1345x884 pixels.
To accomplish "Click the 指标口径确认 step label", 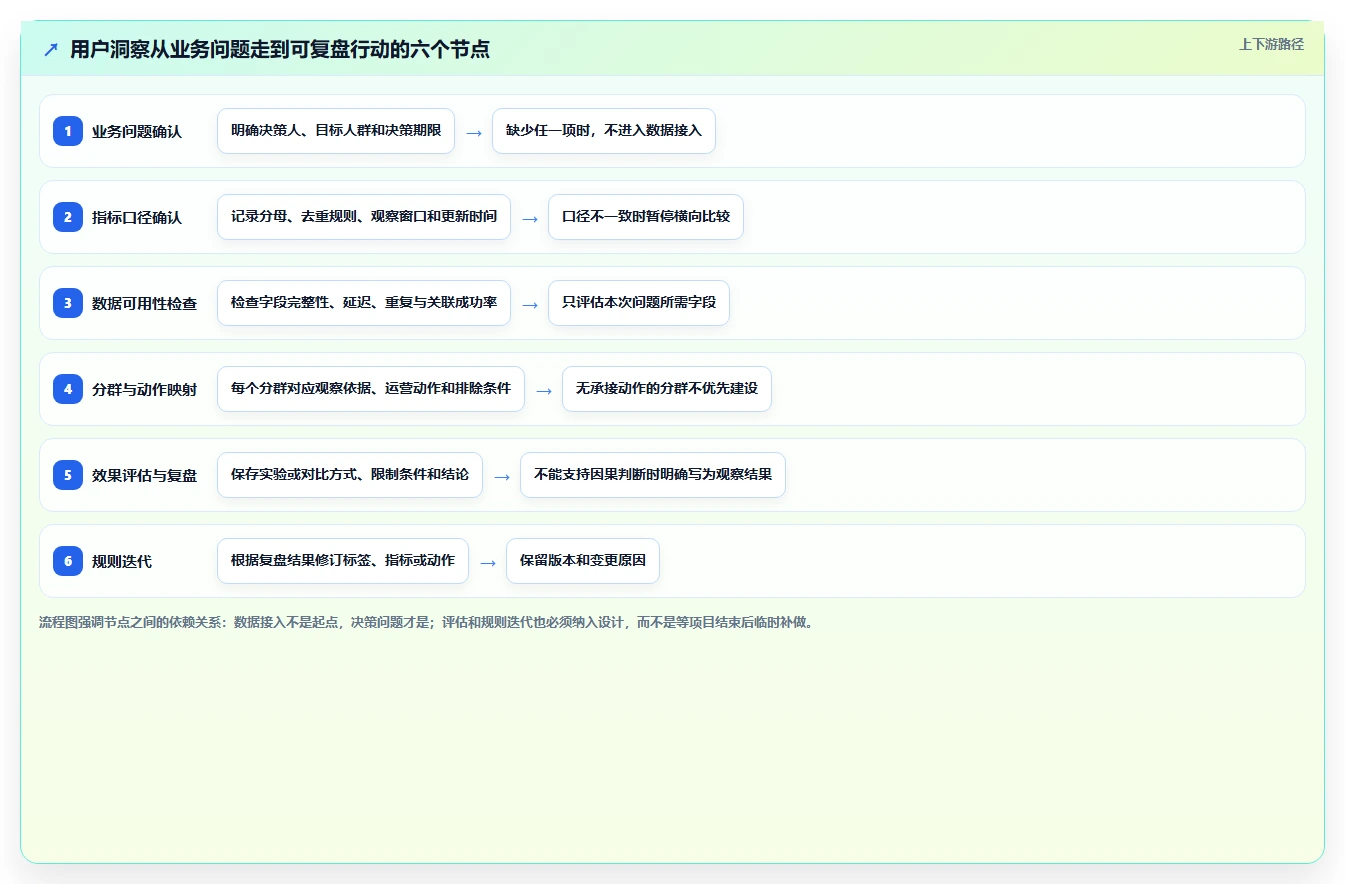I will coord(137,217).
